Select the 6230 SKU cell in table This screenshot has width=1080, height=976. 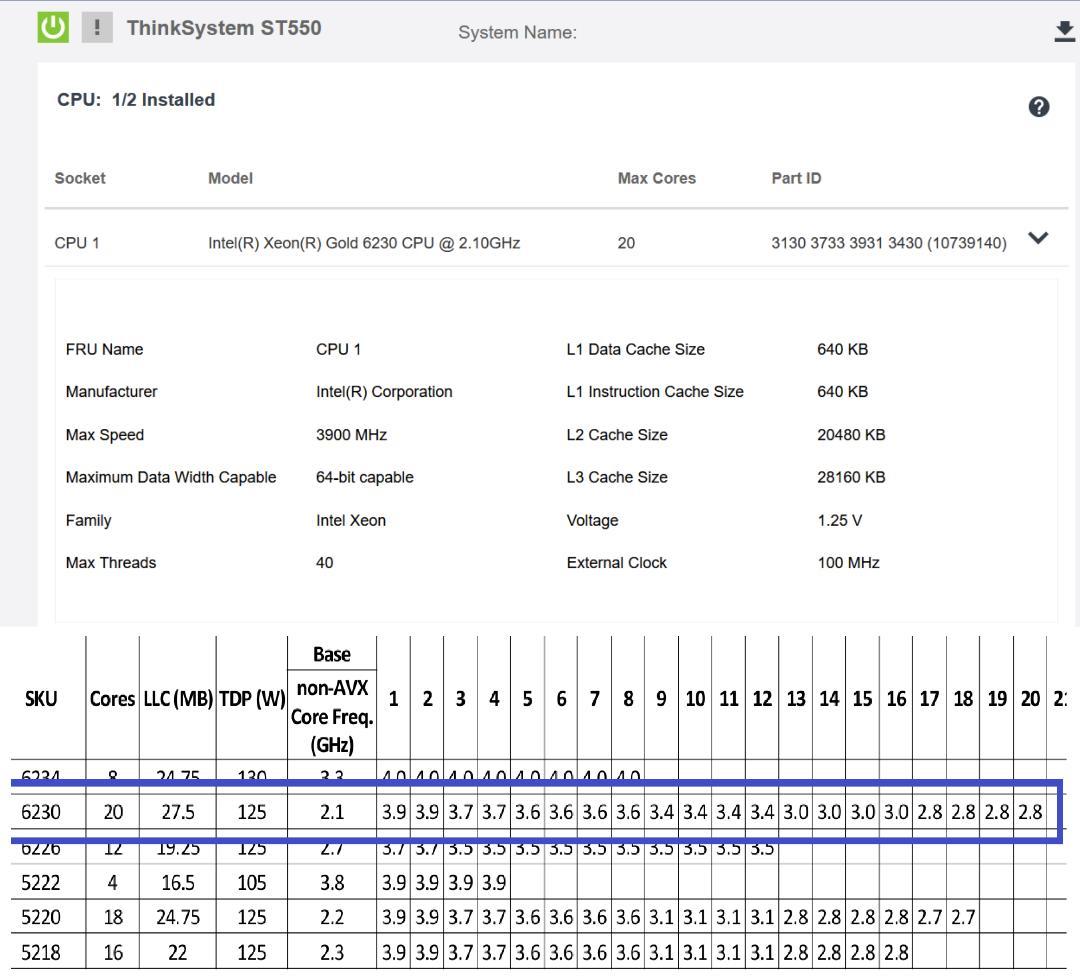pos(41,813)
